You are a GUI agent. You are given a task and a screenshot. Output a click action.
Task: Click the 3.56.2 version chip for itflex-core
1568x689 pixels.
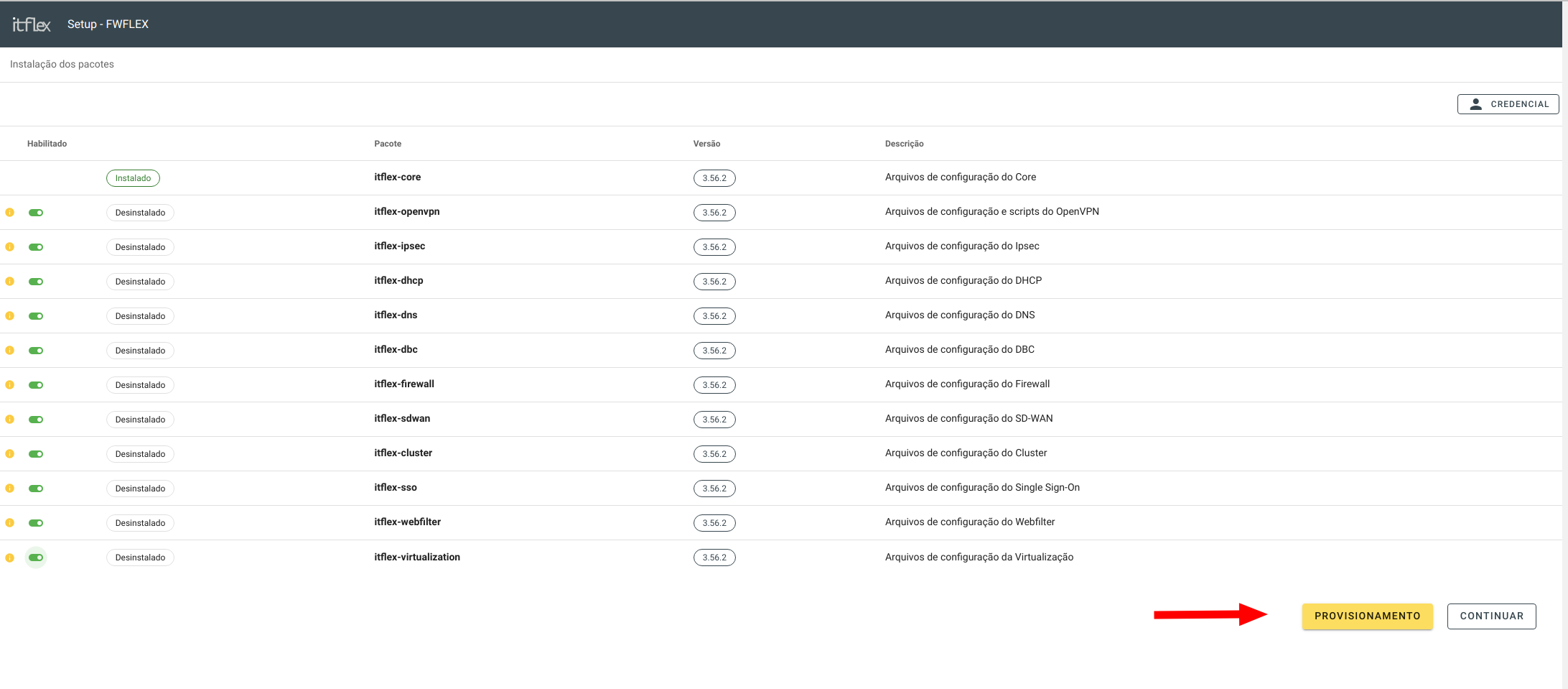(x=714, y=178)
